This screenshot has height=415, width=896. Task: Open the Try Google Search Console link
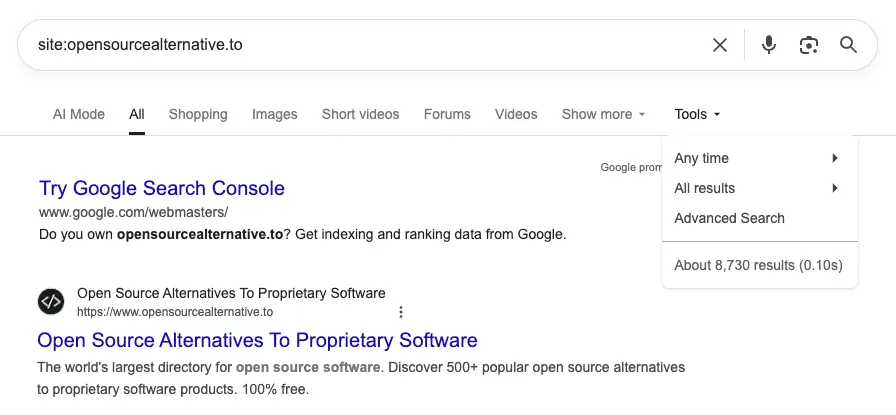(x=162, y=188)
